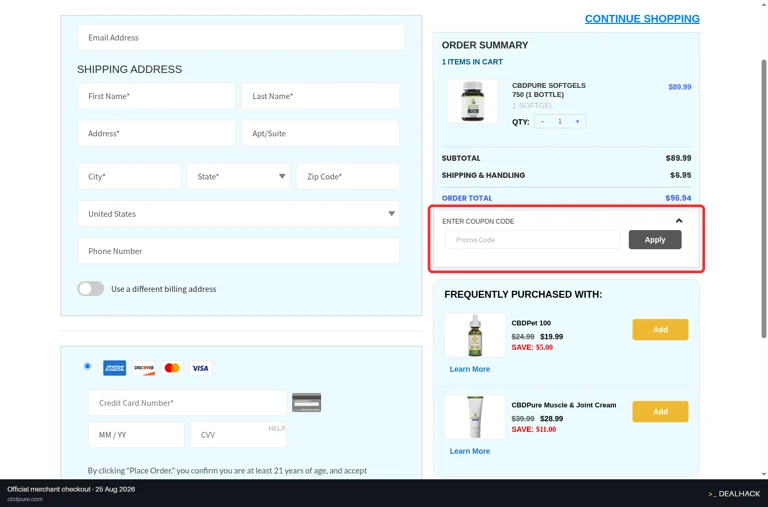Click the quantity value 1
Viewport: 768px width, 507px height.
click(x=560, y=121)
